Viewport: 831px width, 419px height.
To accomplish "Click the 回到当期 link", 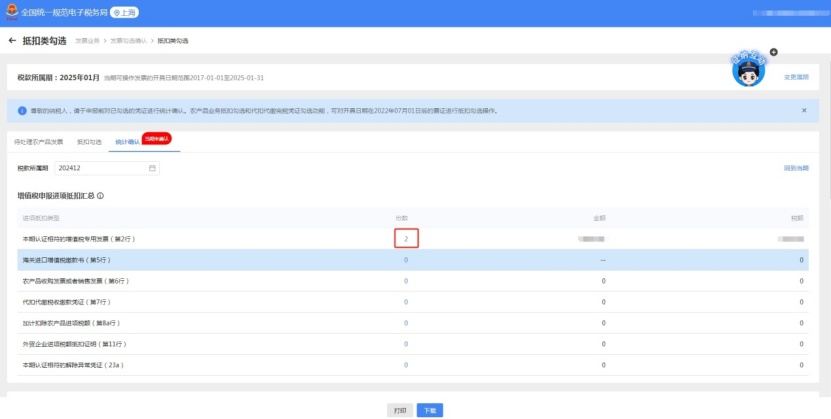I will tap(796, 168).
